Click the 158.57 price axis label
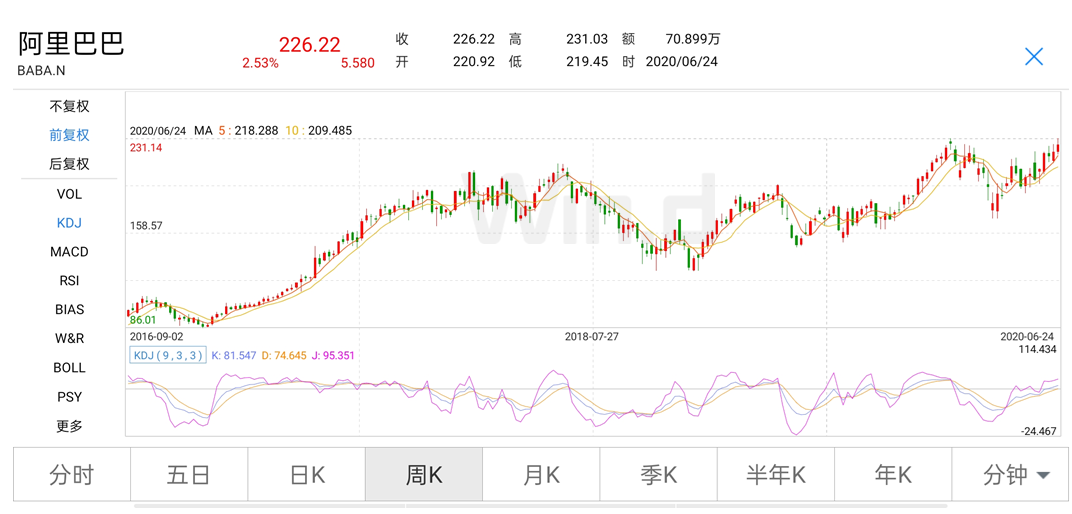The width and height of the screenshot is (1072, 514). click(146, 225)
